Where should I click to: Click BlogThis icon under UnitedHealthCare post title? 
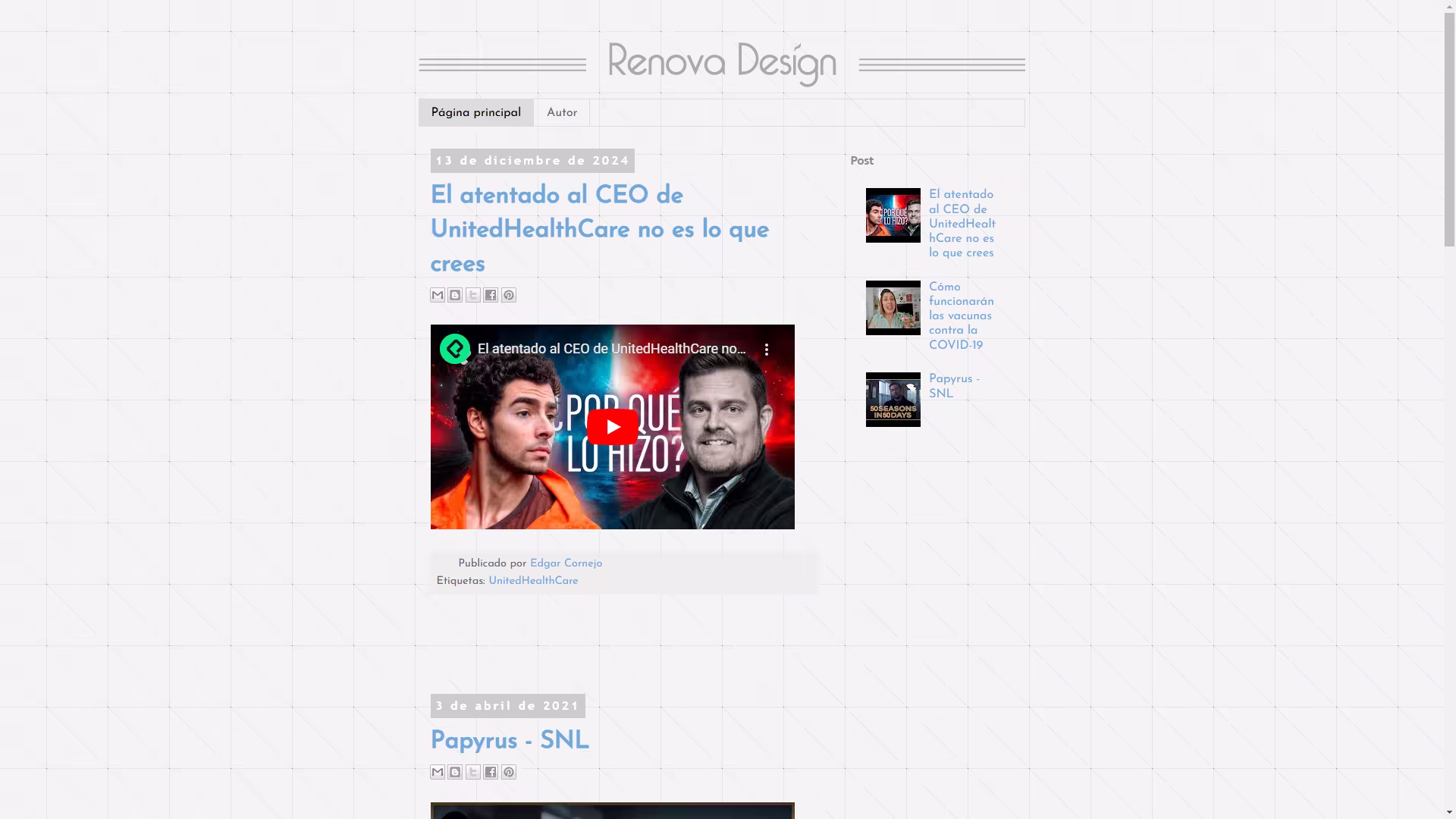point(455,296)
